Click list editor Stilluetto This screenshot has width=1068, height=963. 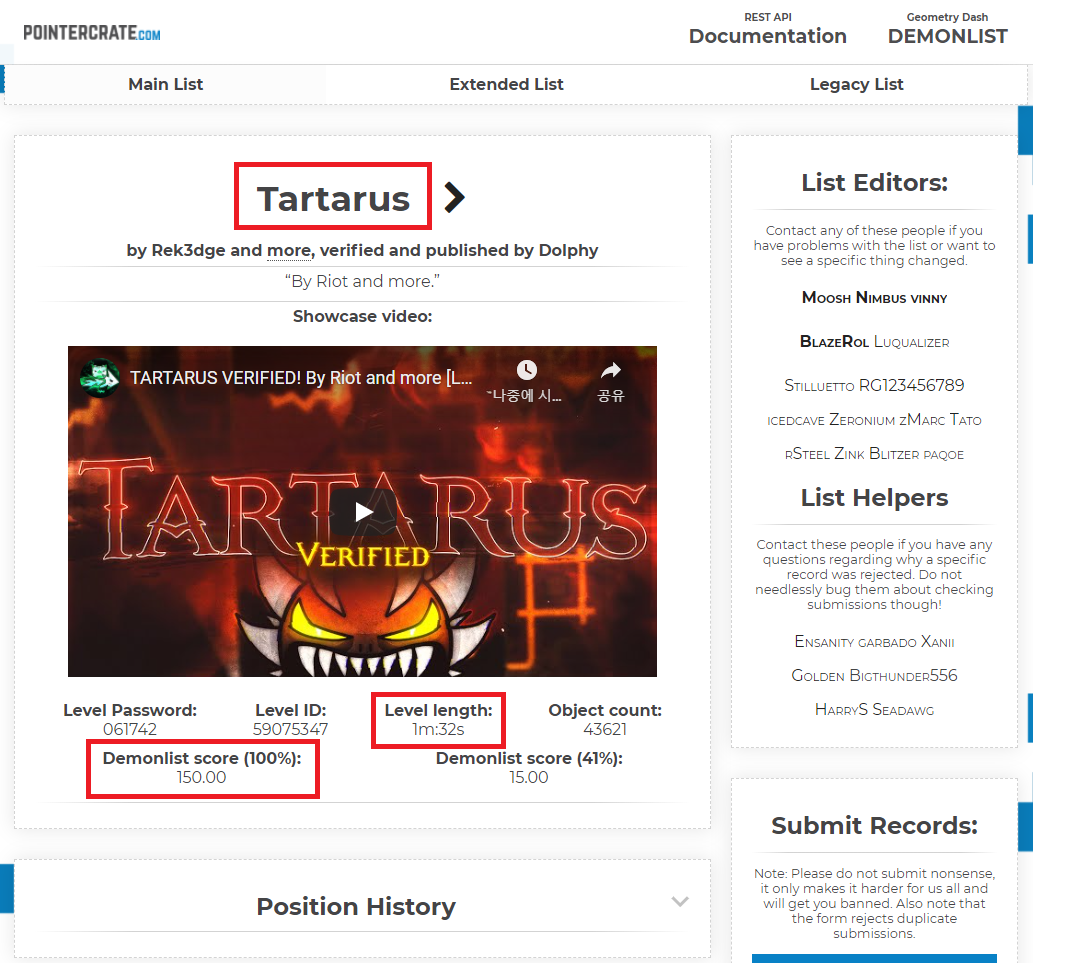pos(819,385)
